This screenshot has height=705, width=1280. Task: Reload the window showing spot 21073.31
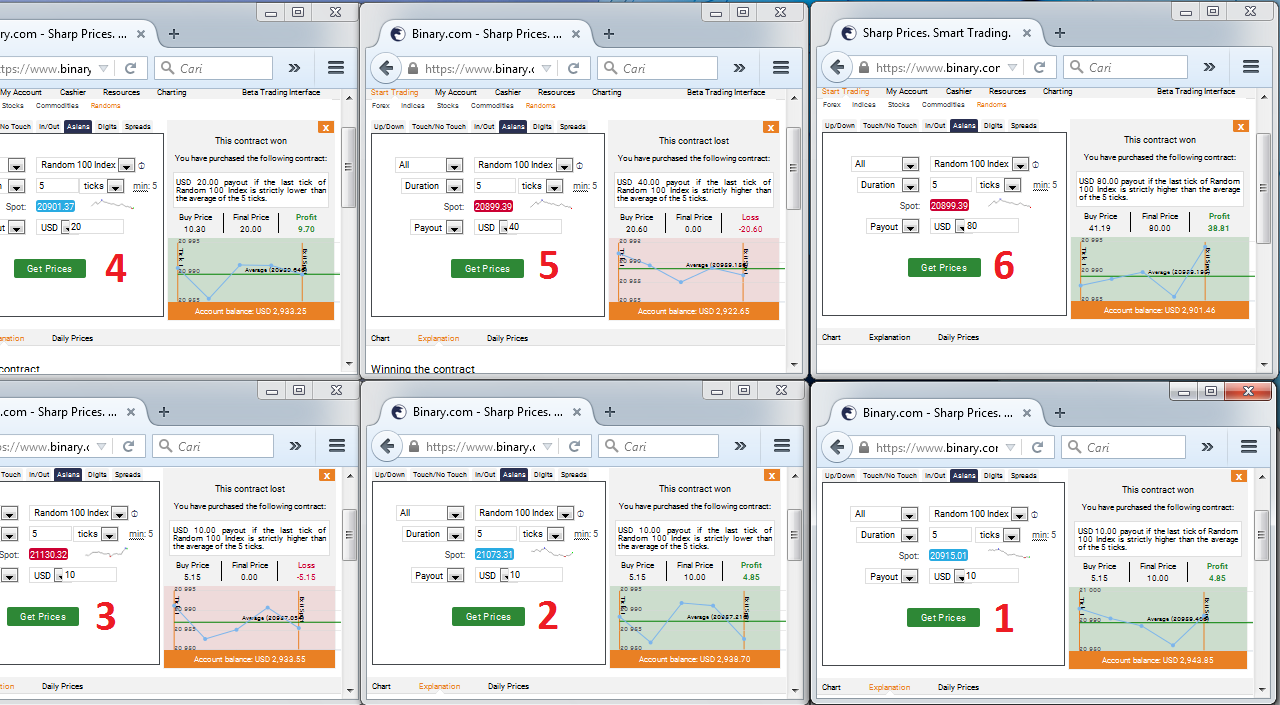tap(575, 446)
